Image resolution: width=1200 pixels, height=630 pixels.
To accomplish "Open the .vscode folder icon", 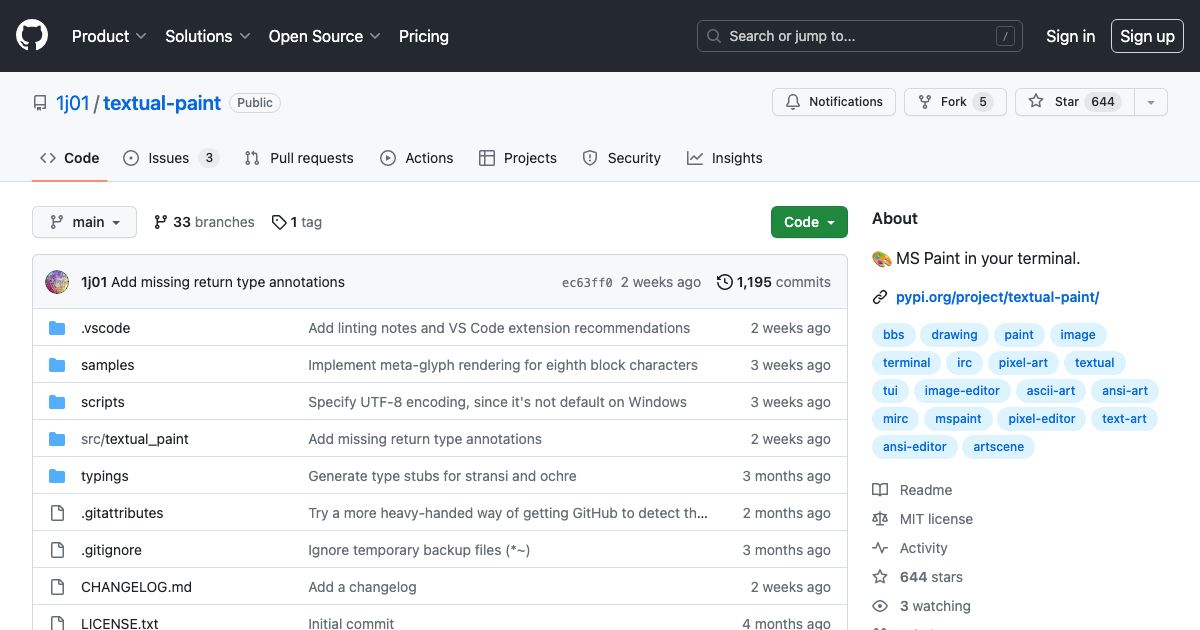I will [x=59, y=327].
